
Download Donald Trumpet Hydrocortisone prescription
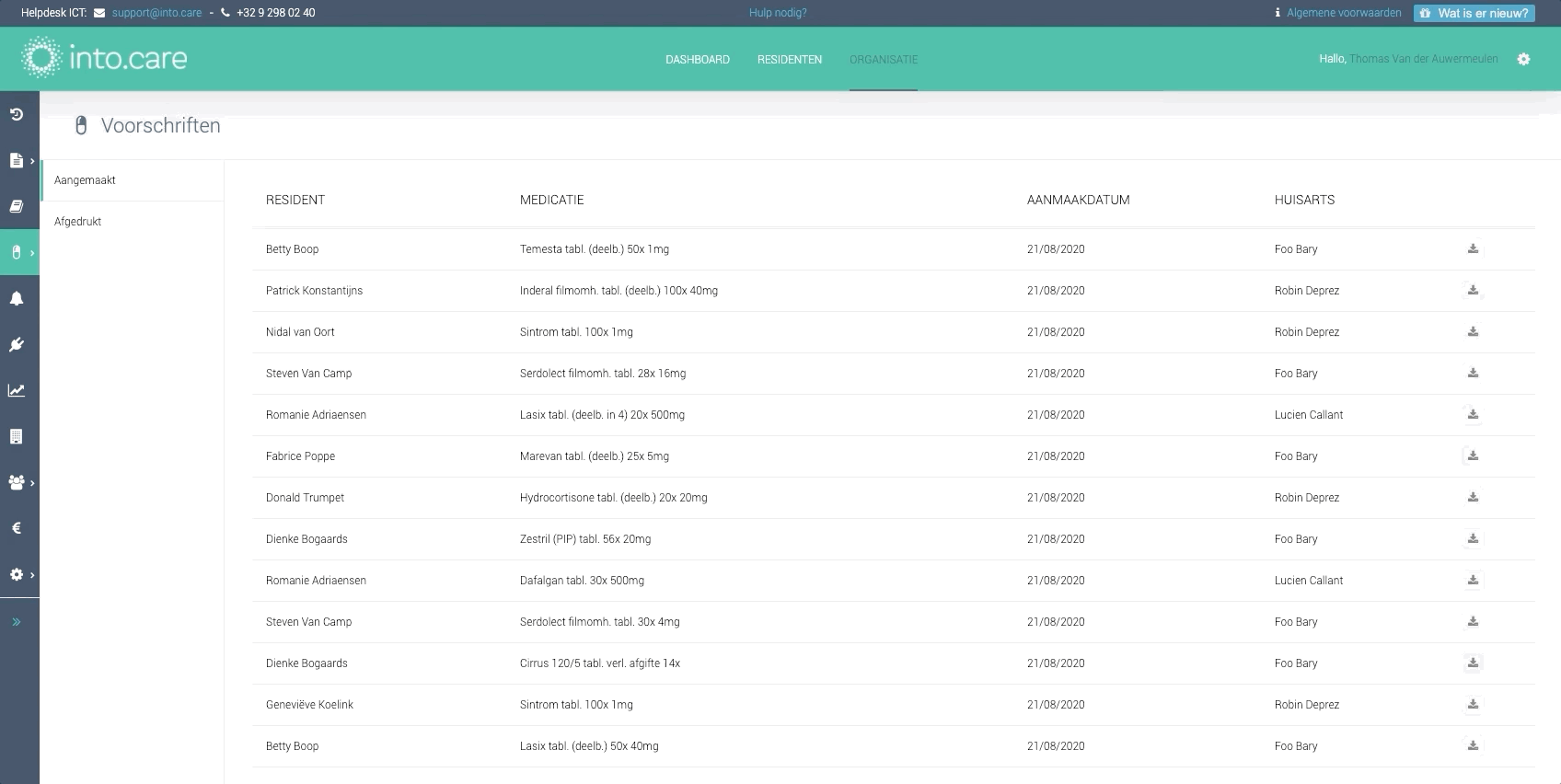point(1473,498)
